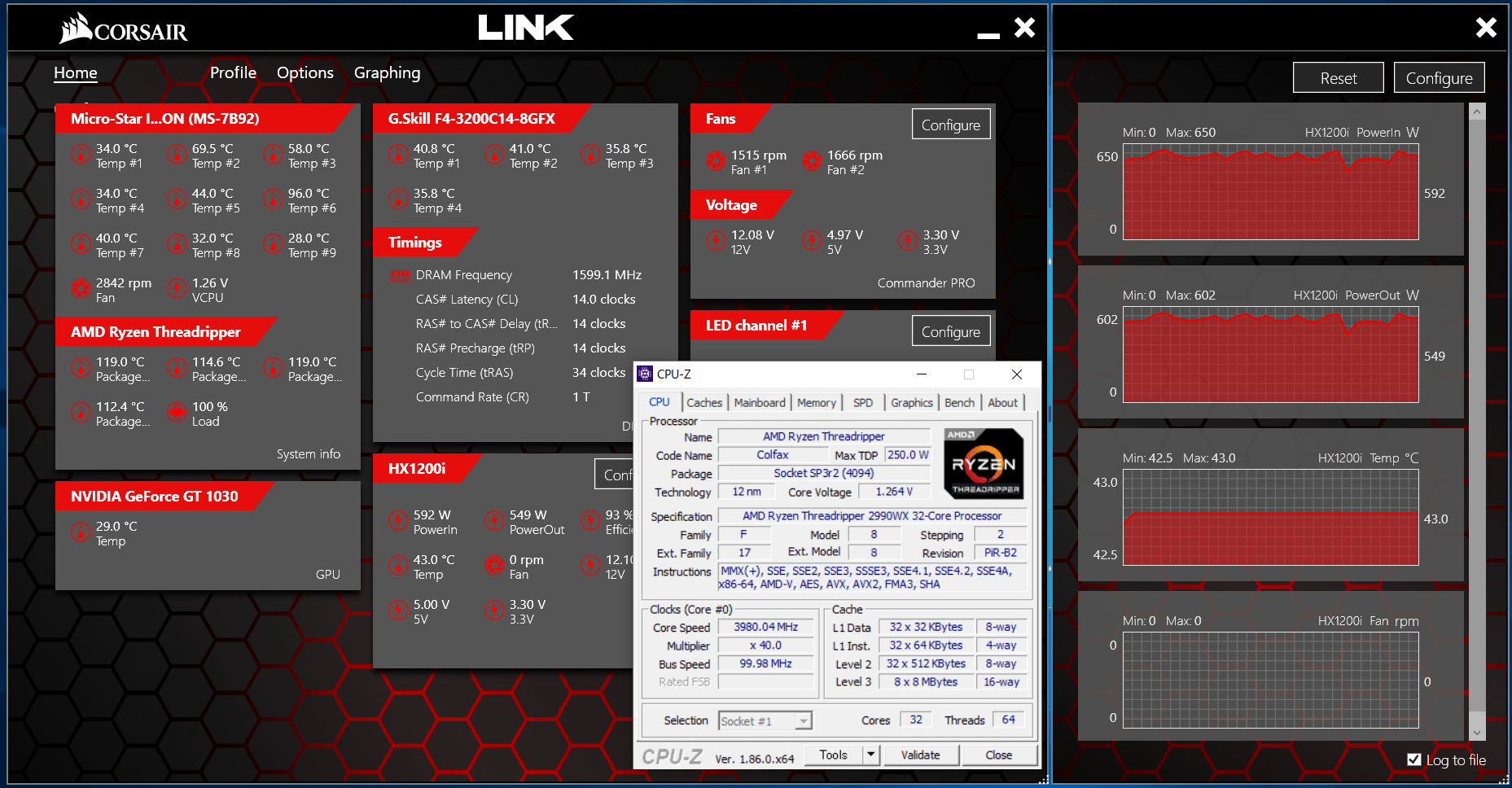The height and width of the screenshot is (788, 1512).
Task: Click the HX1200i PowerIn bolt icon
Action: (398, 521)
